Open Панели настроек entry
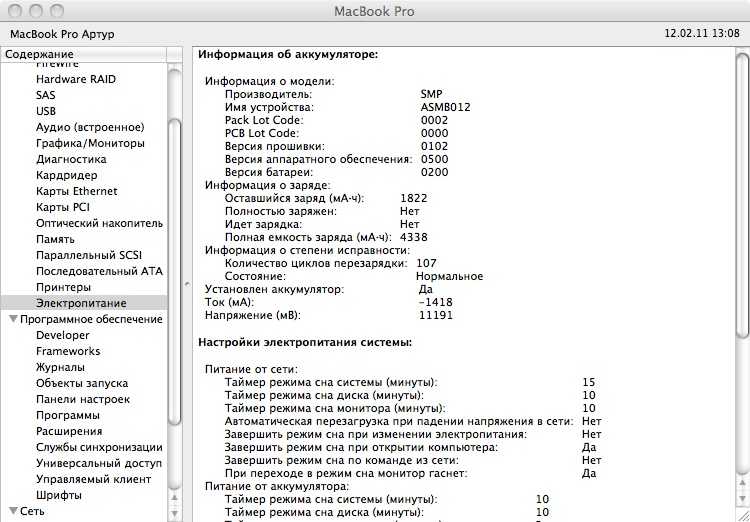 pos(83,399)
